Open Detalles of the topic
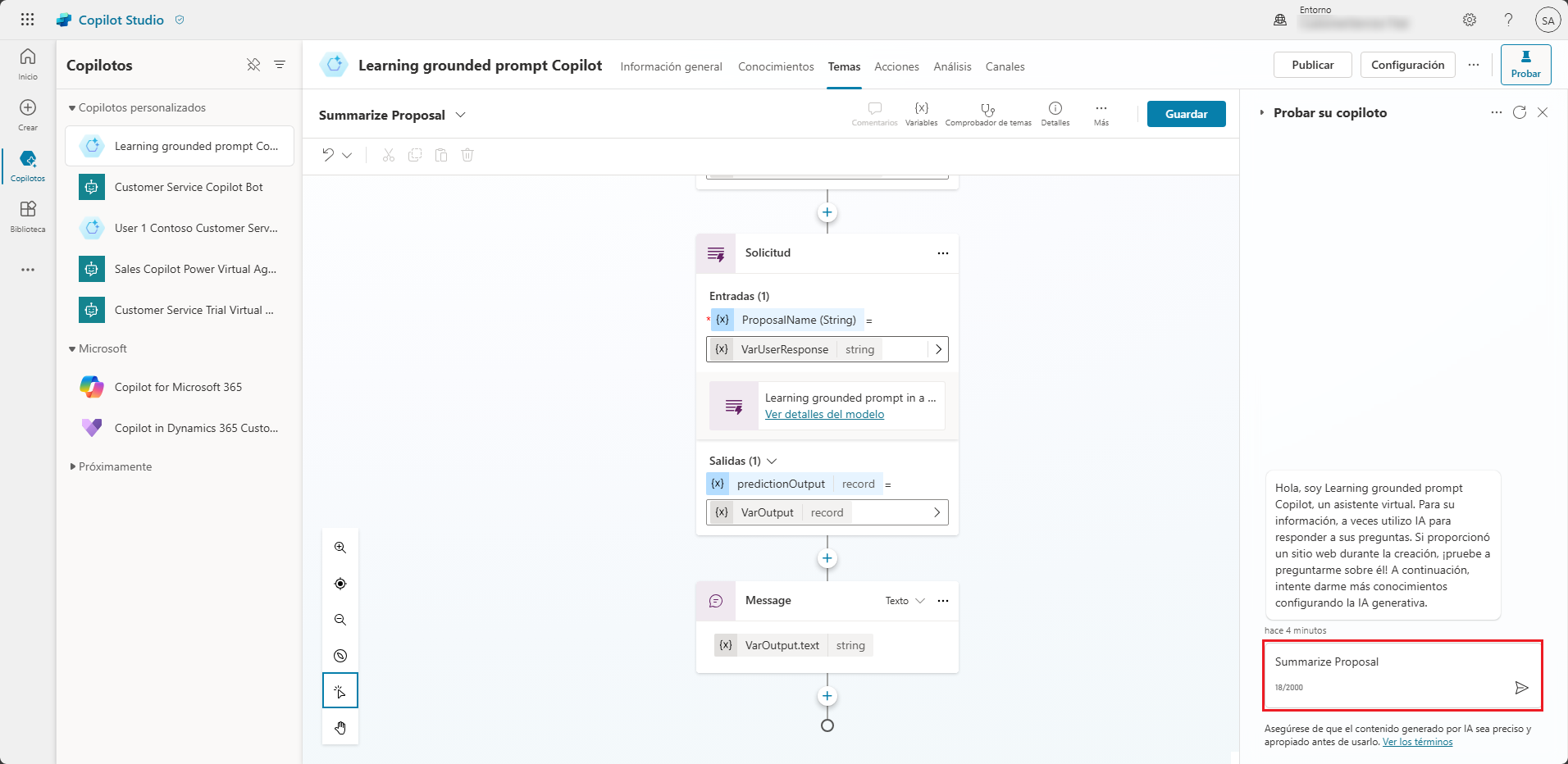 tap(1055, 114)
